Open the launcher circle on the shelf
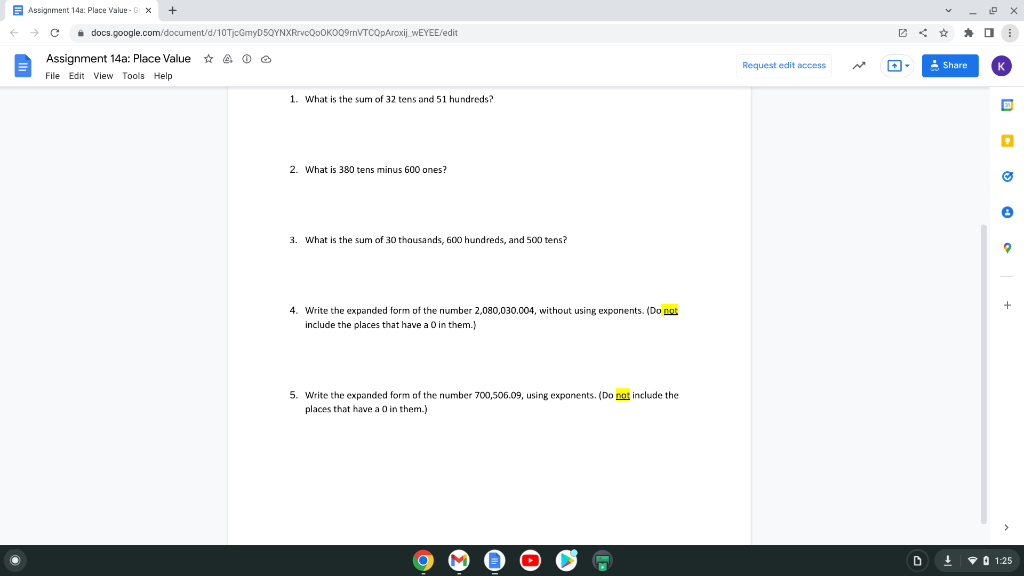This screenshot has height=576, width=1024. [15, 560]
